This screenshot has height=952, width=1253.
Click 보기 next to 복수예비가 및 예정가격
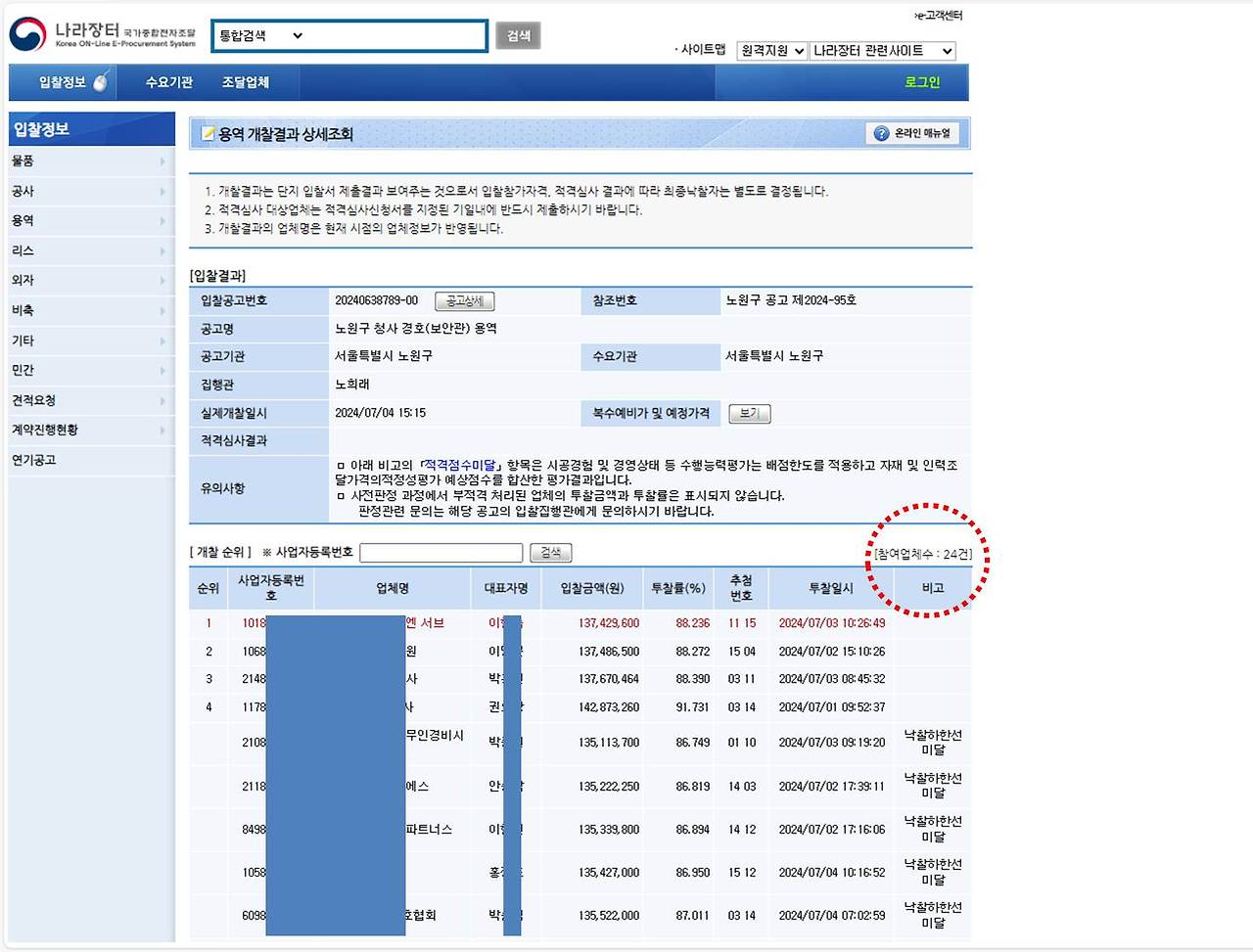pos(749,413)
